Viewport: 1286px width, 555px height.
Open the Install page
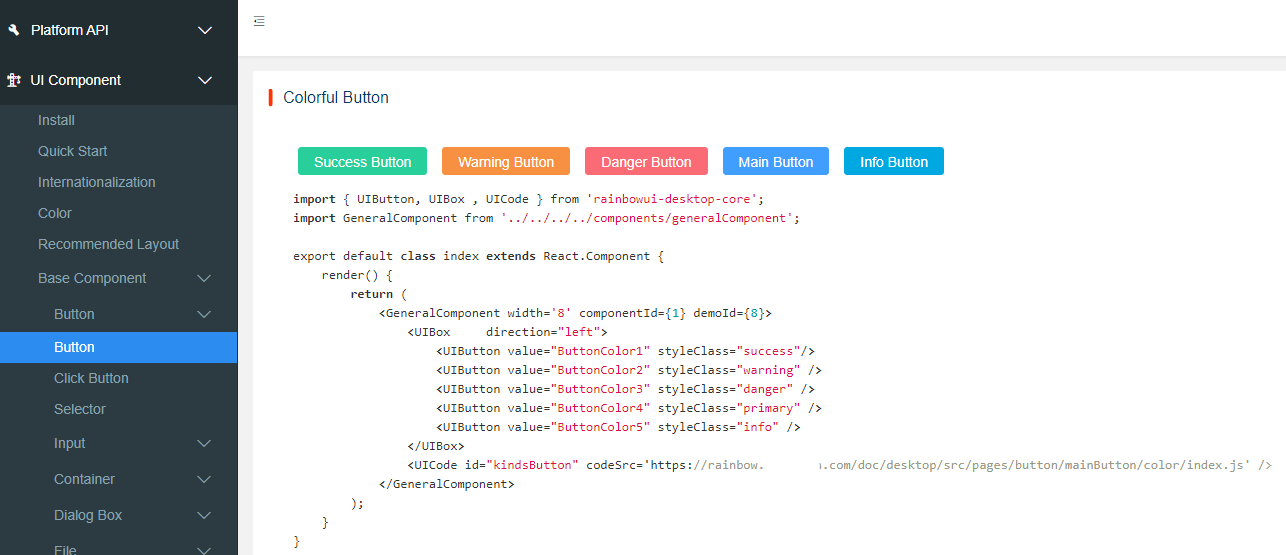(56, 120)
